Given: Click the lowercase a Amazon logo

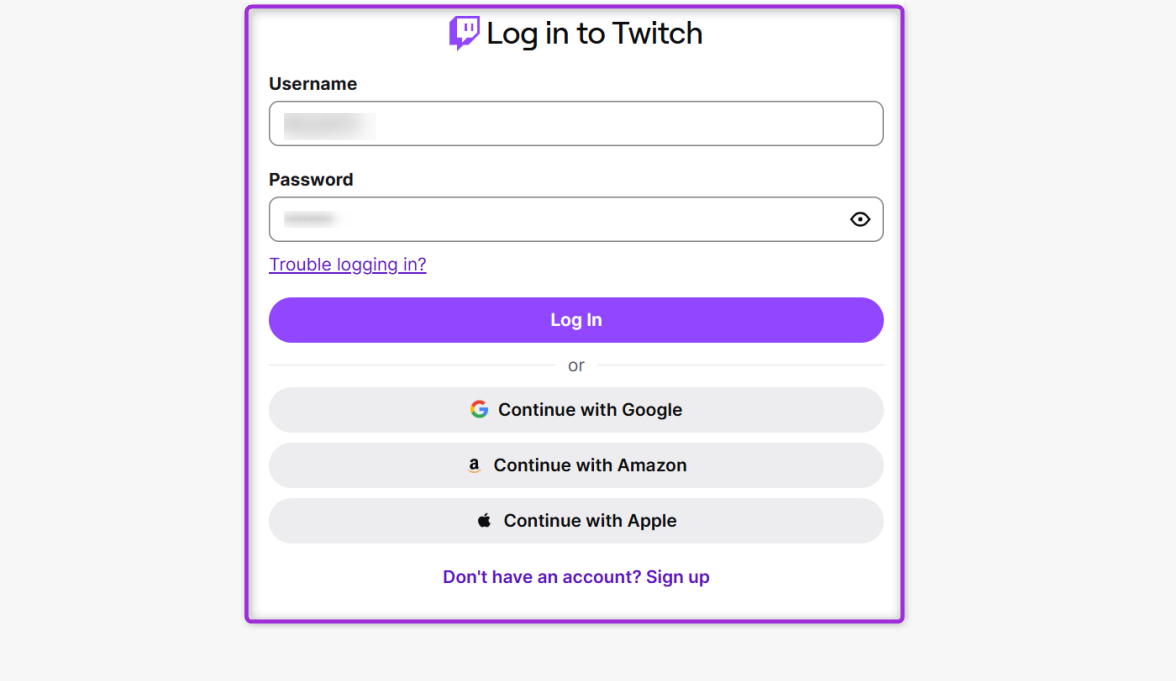Looking at the screenshot, I should point(473,464).
